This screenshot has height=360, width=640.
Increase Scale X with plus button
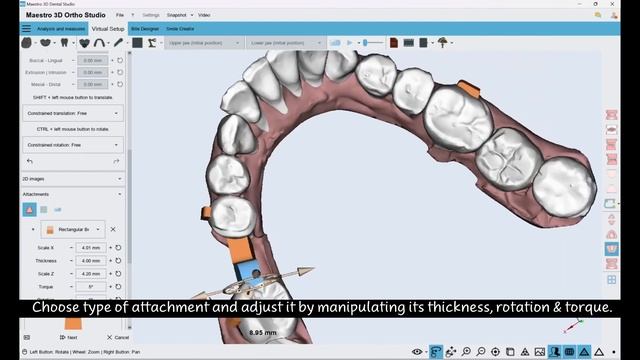[x=110, y=248]
